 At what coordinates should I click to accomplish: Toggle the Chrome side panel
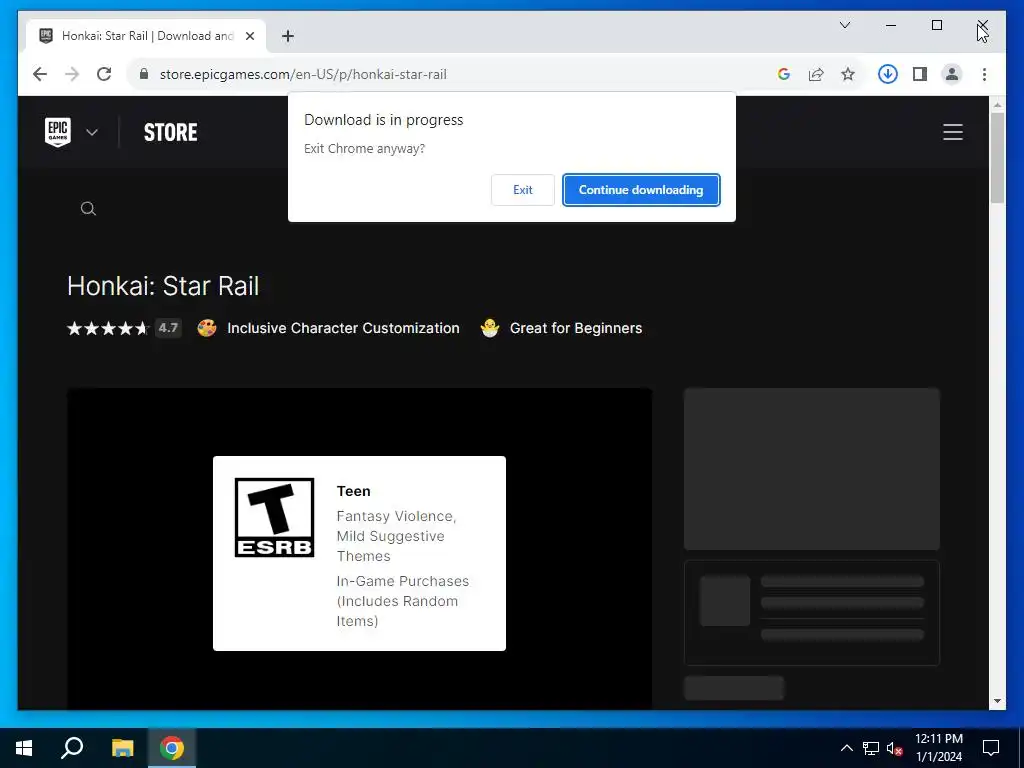tap(920, 74)
